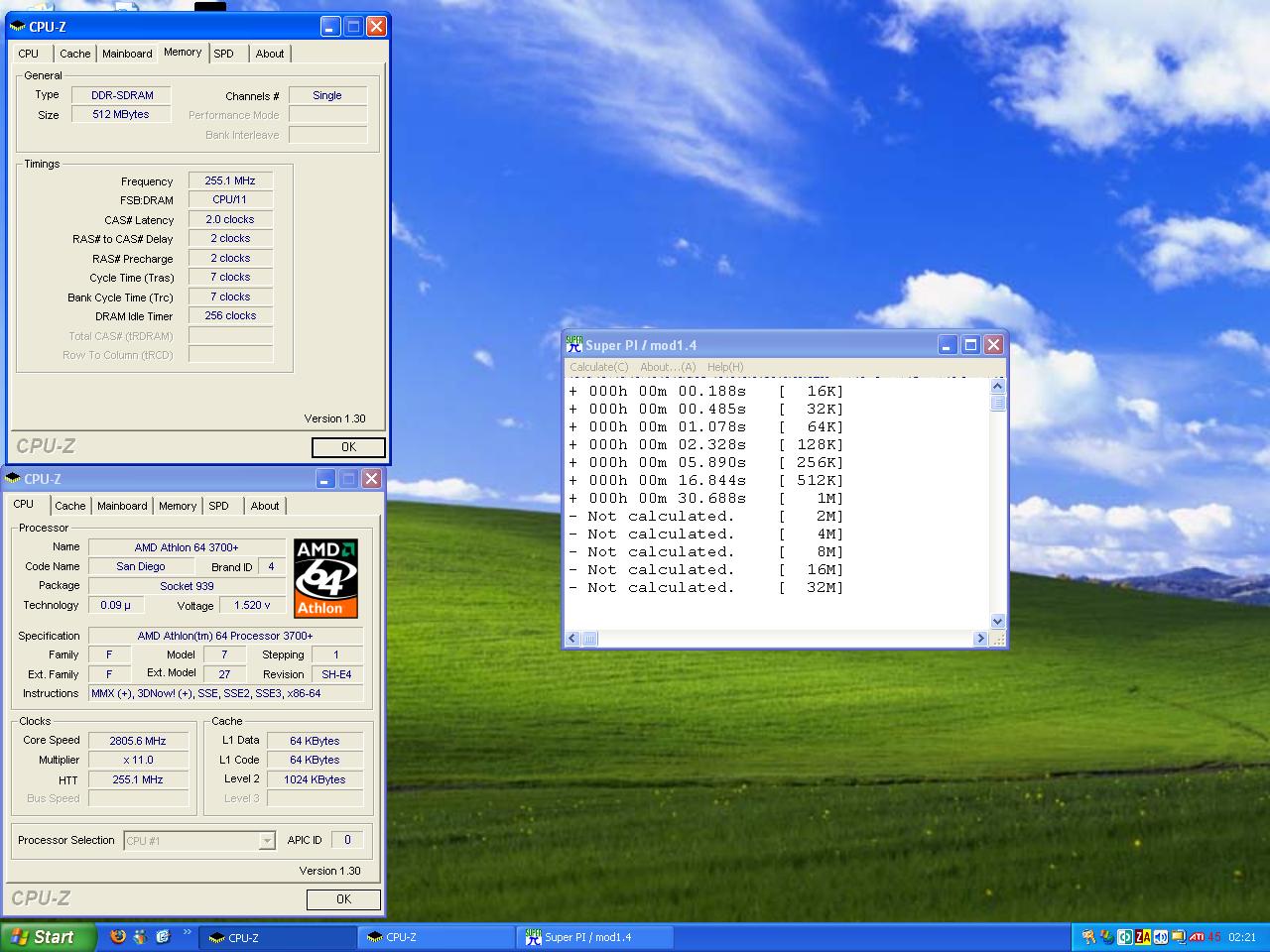The width and height of the screenshot is (1270, 952).
Task: Launch Firefox from the quick launch bar
Action: (118, 936)
